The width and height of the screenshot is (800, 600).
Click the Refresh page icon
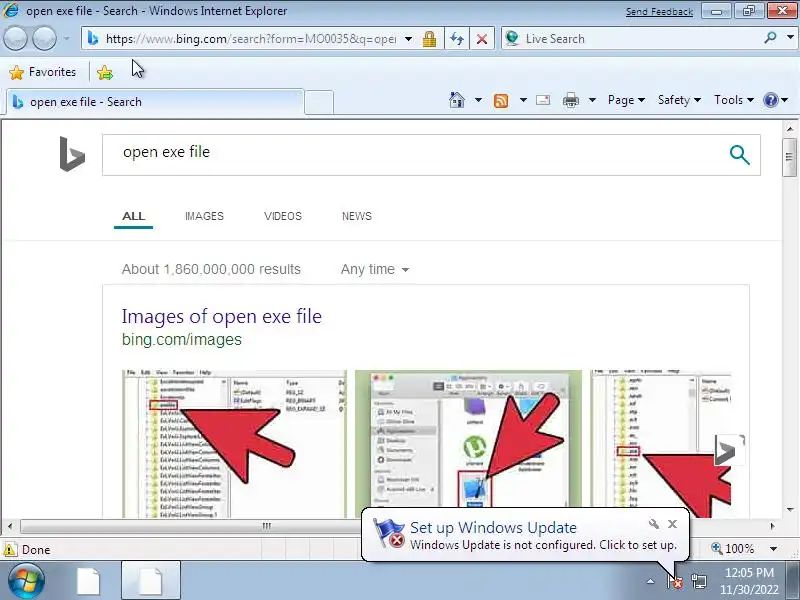[x=457, y=39]
